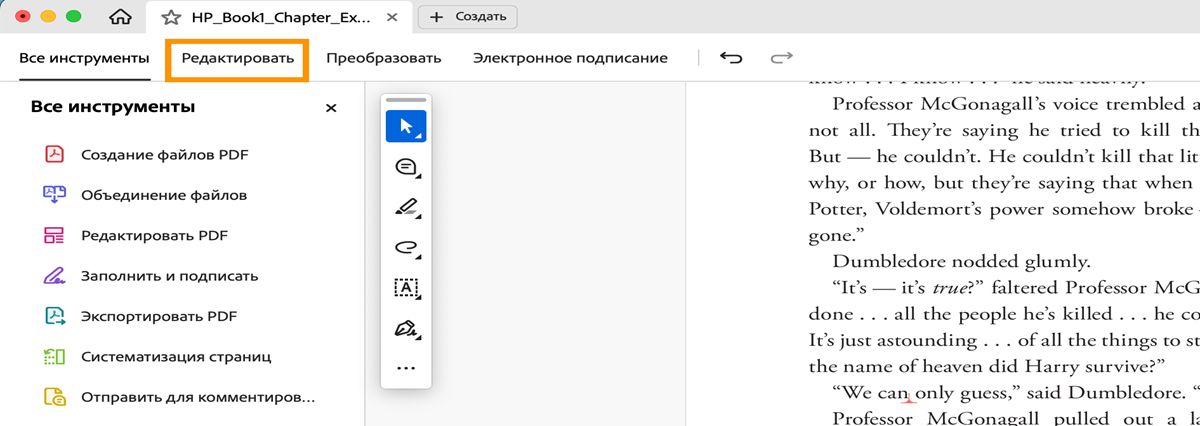Select the arrow selection tool
This screenshot has width=1200, height=426.
pyautogui.click(x=406, y=127)
